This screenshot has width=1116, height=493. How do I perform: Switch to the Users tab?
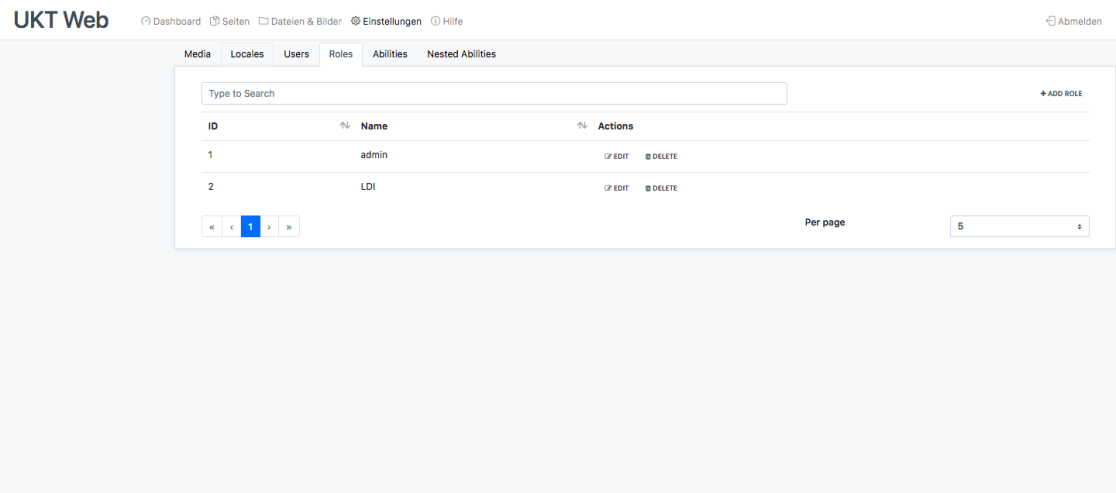click(x=296, y=54)
